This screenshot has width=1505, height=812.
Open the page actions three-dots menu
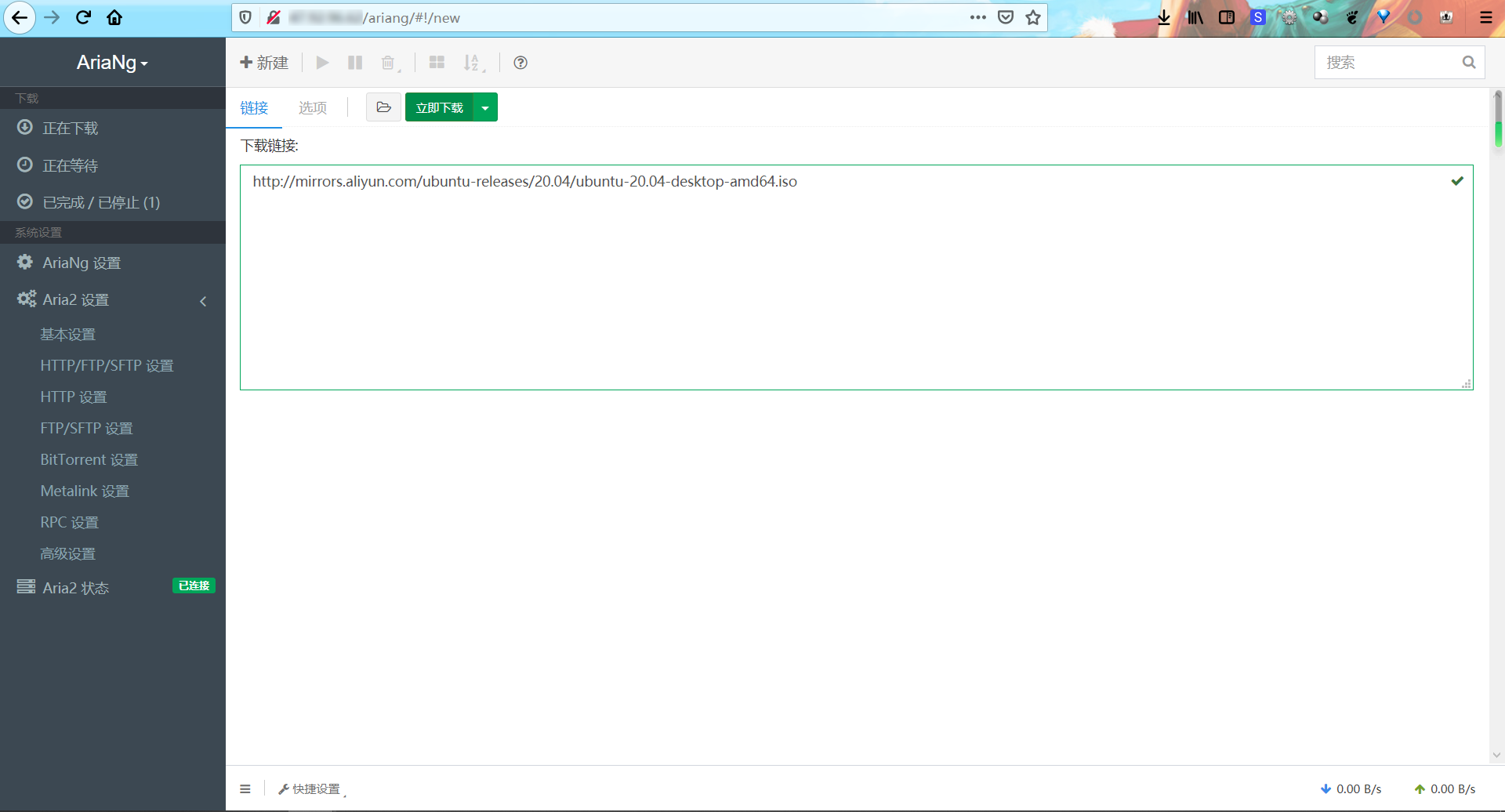(x=977, y=17)
